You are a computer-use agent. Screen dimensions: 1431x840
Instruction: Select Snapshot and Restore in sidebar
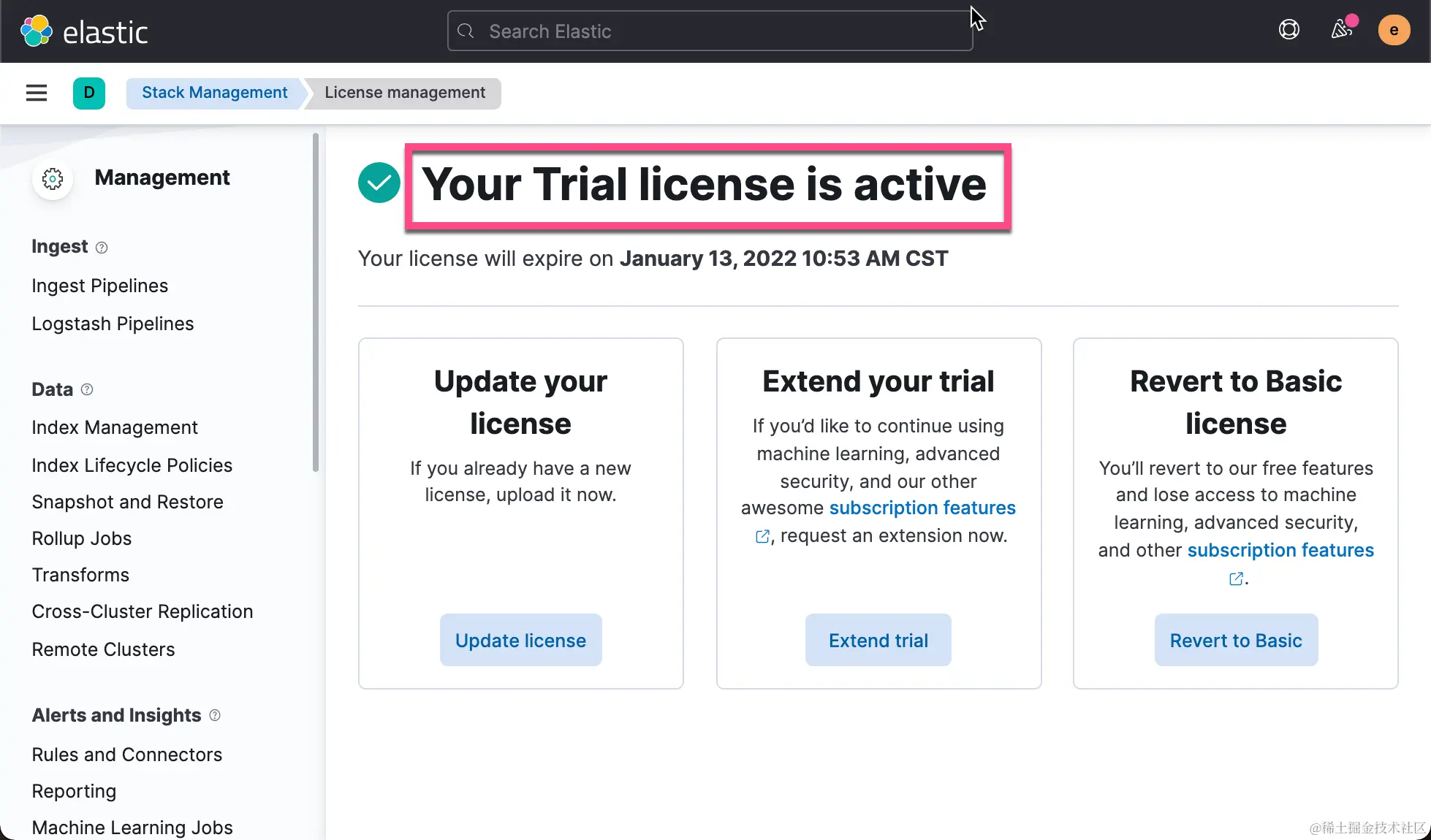[x=127, y=502]
